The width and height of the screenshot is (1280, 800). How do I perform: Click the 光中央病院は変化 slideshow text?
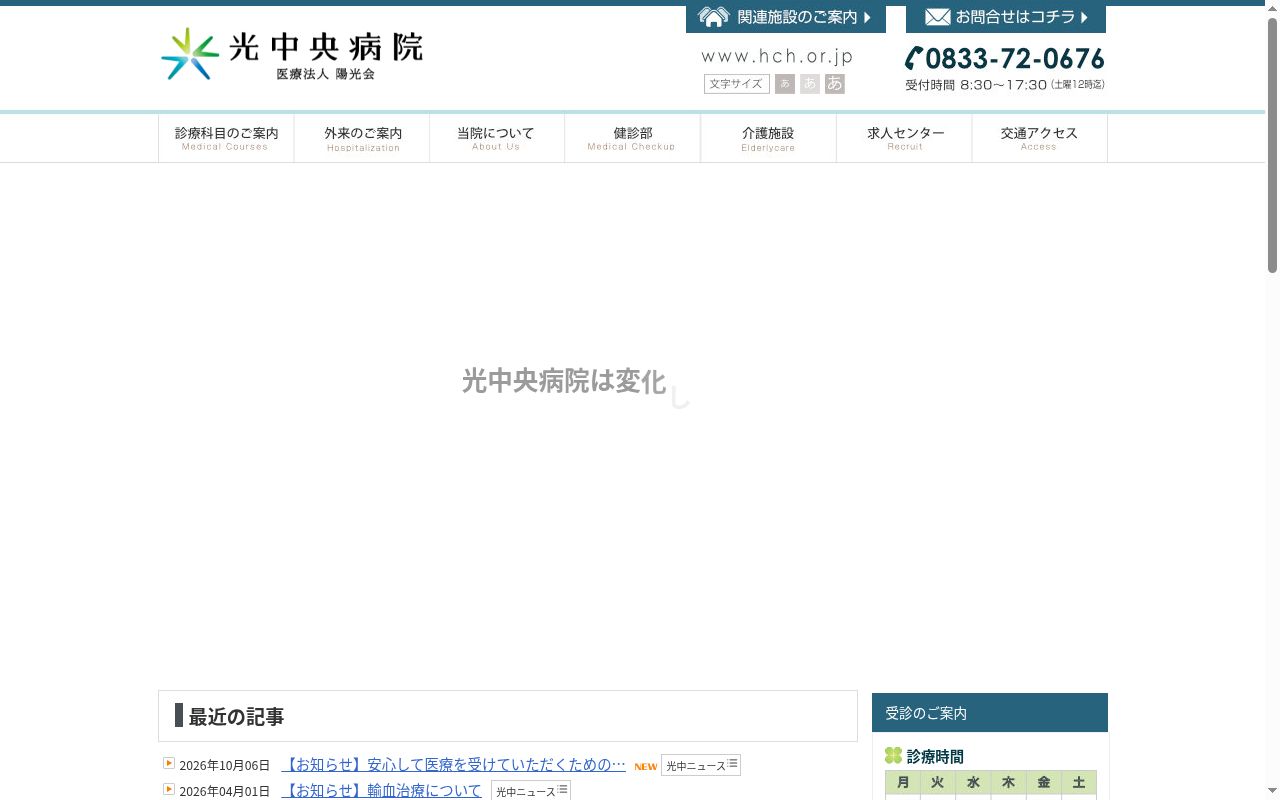coord(564,381)
